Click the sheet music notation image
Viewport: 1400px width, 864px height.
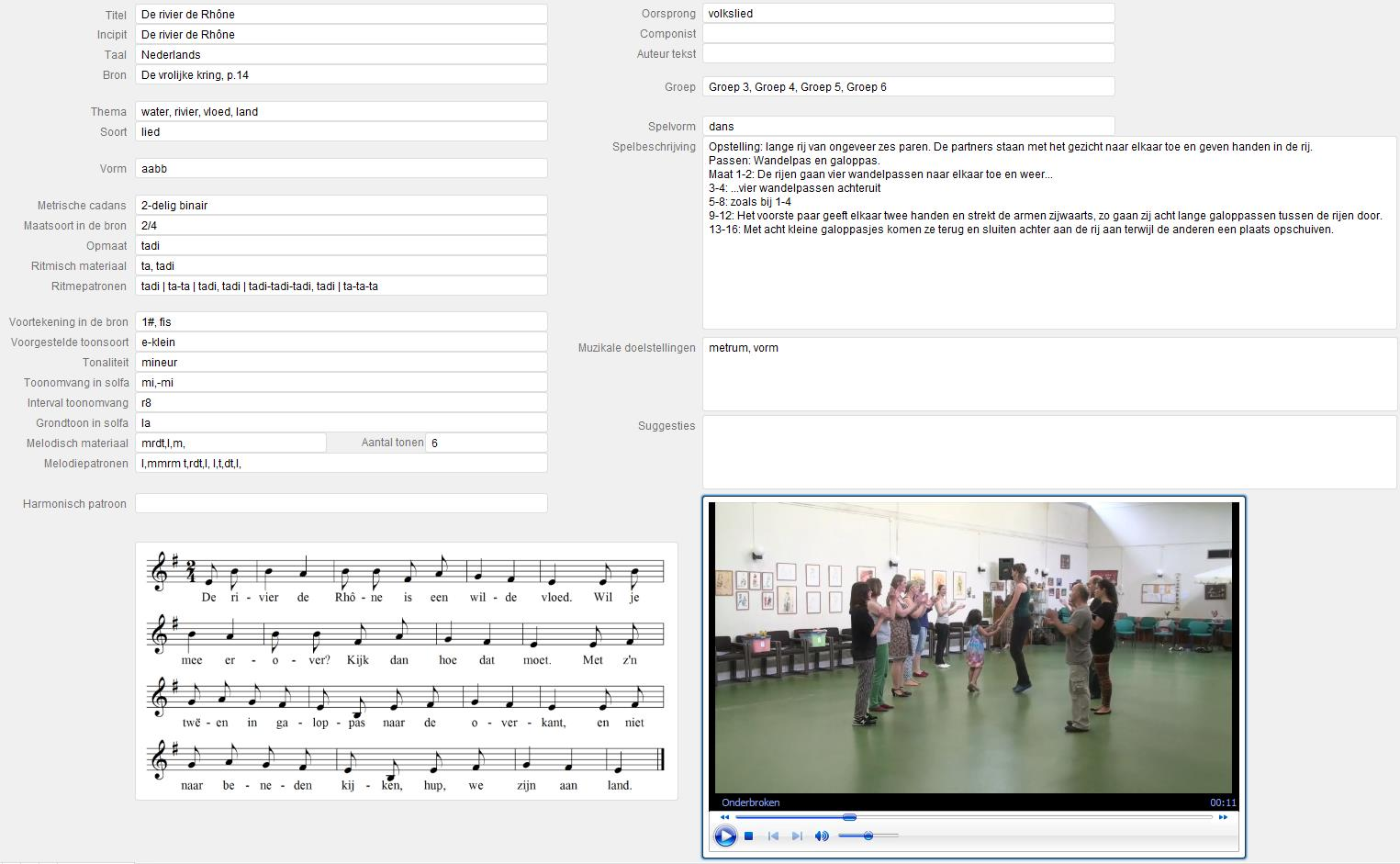pos(406,671)
